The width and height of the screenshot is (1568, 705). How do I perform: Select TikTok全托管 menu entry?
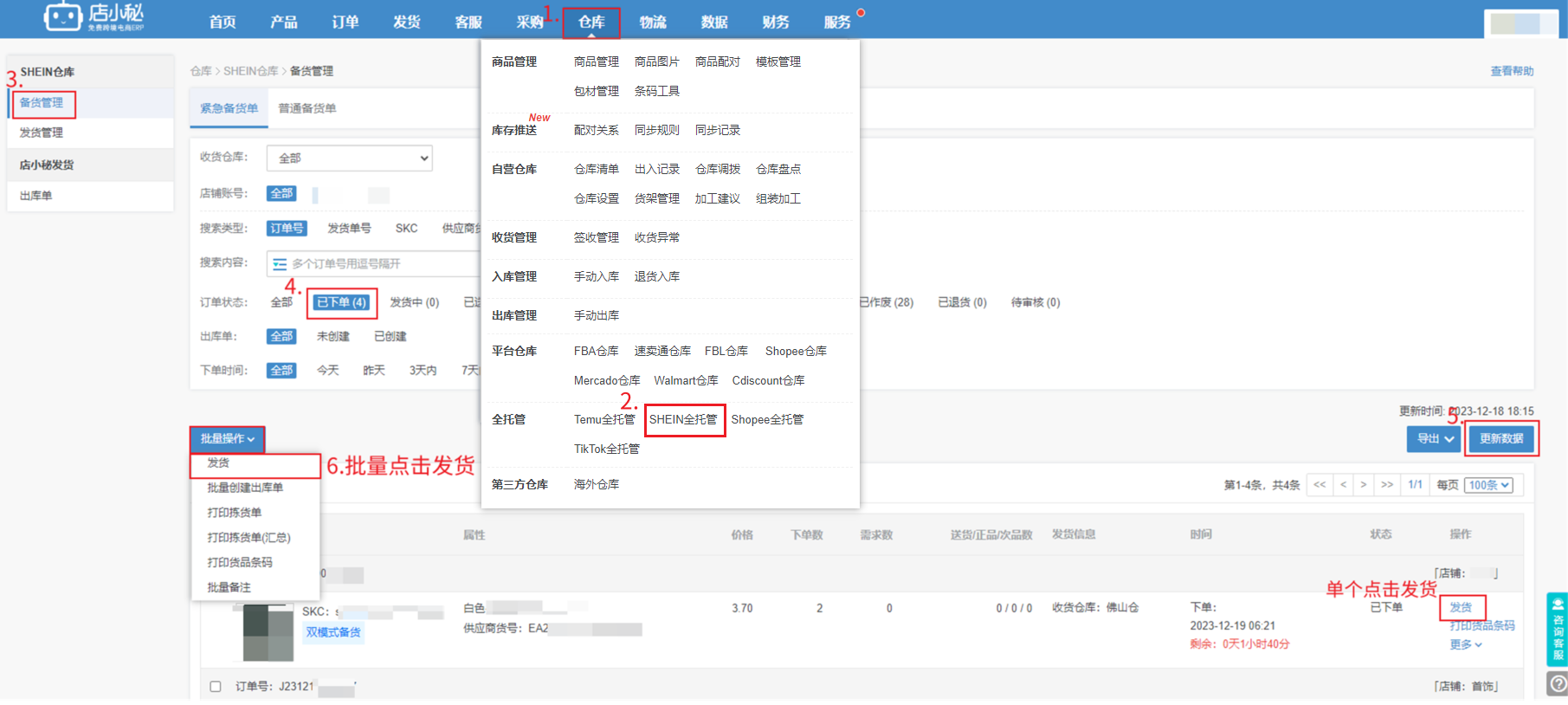tap(607, 449)
